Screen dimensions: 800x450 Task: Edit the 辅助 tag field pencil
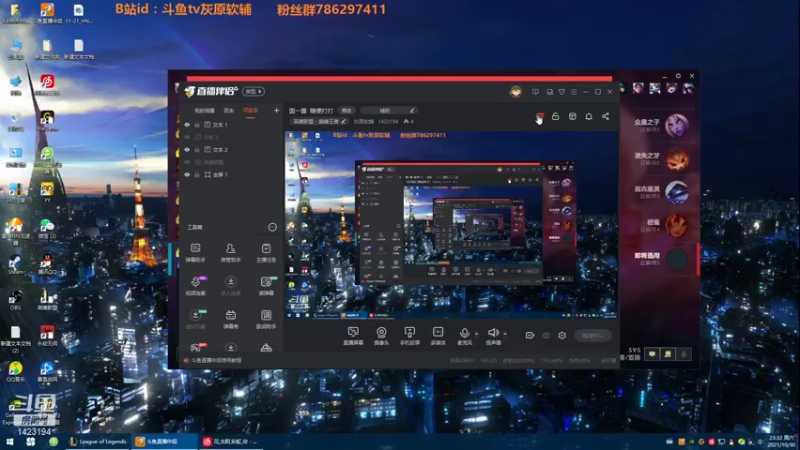click(x=412, y=110)
